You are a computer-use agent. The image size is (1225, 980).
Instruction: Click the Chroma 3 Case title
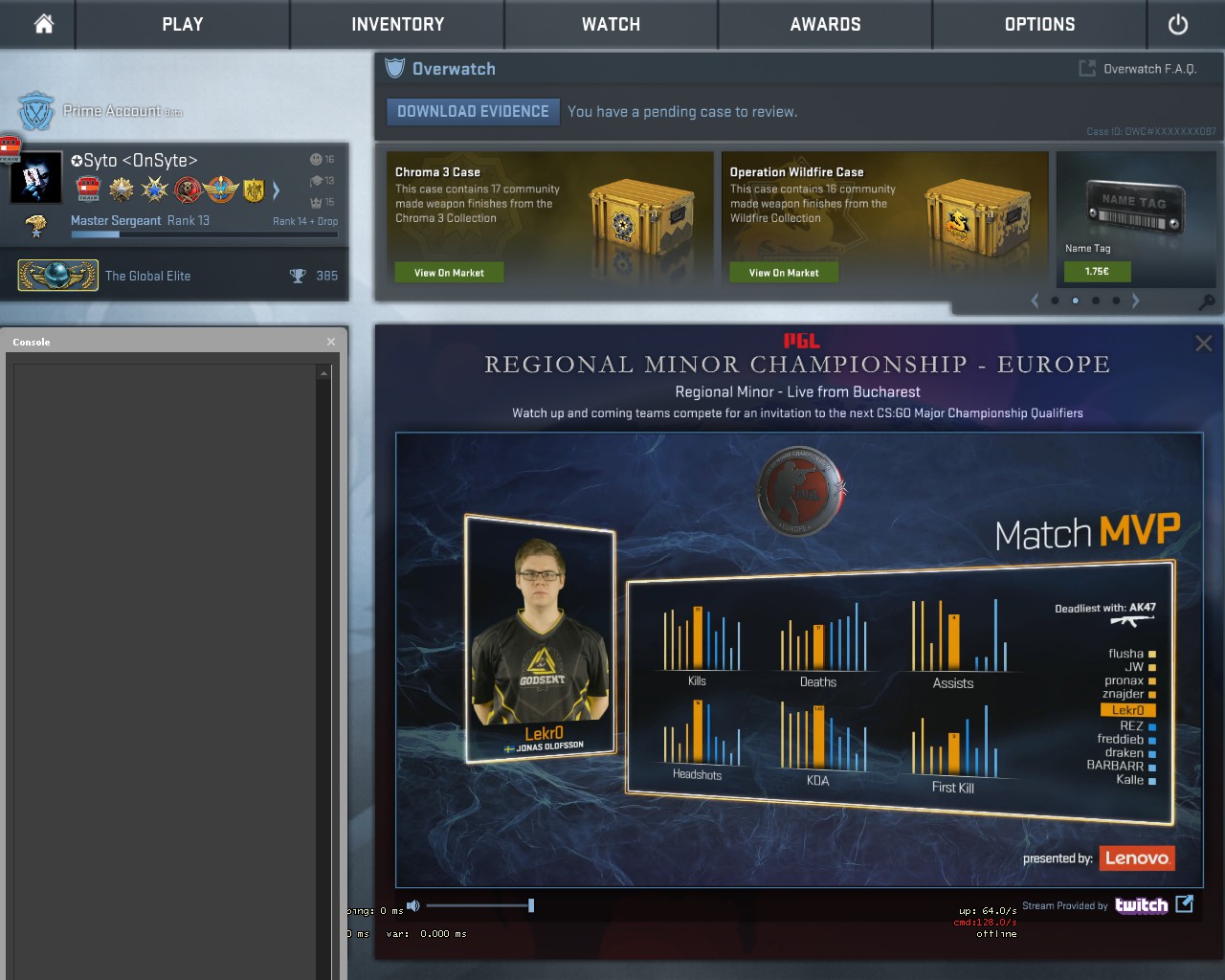click(x=437, y=172)
